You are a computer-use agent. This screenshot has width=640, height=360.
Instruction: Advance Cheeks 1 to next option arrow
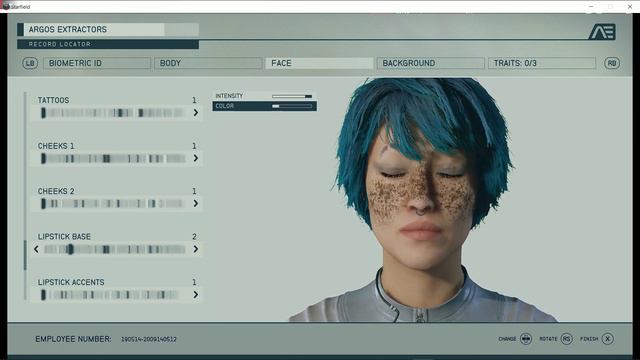196,158
